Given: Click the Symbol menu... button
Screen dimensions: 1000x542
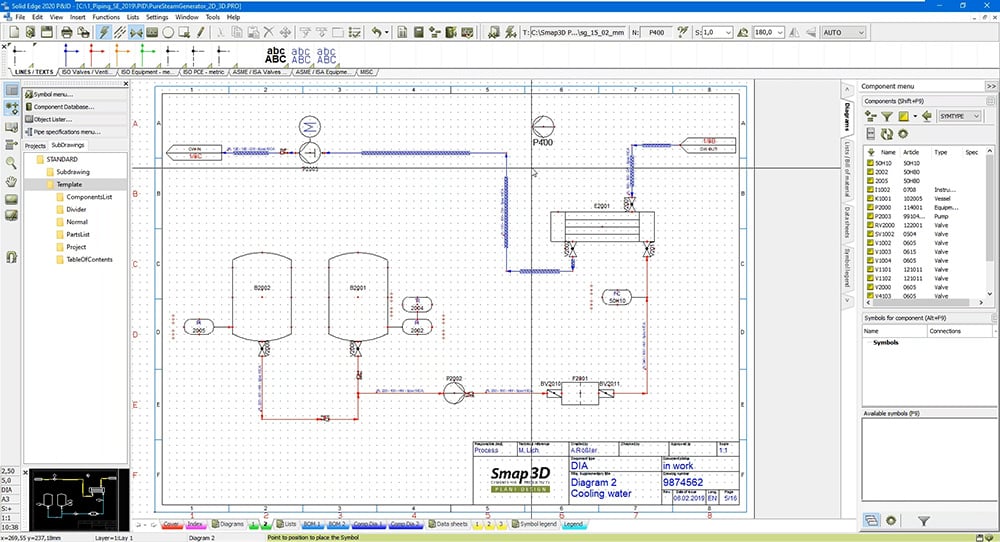Looking at the screenshot, I should (75, 94).
